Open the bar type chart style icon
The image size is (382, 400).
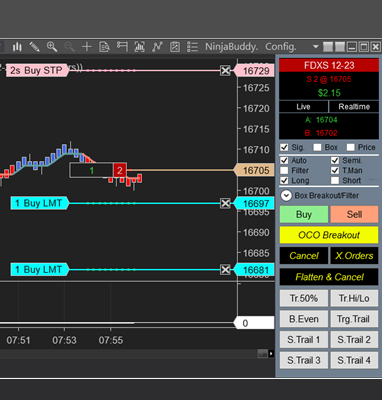(x=17, y=47)
